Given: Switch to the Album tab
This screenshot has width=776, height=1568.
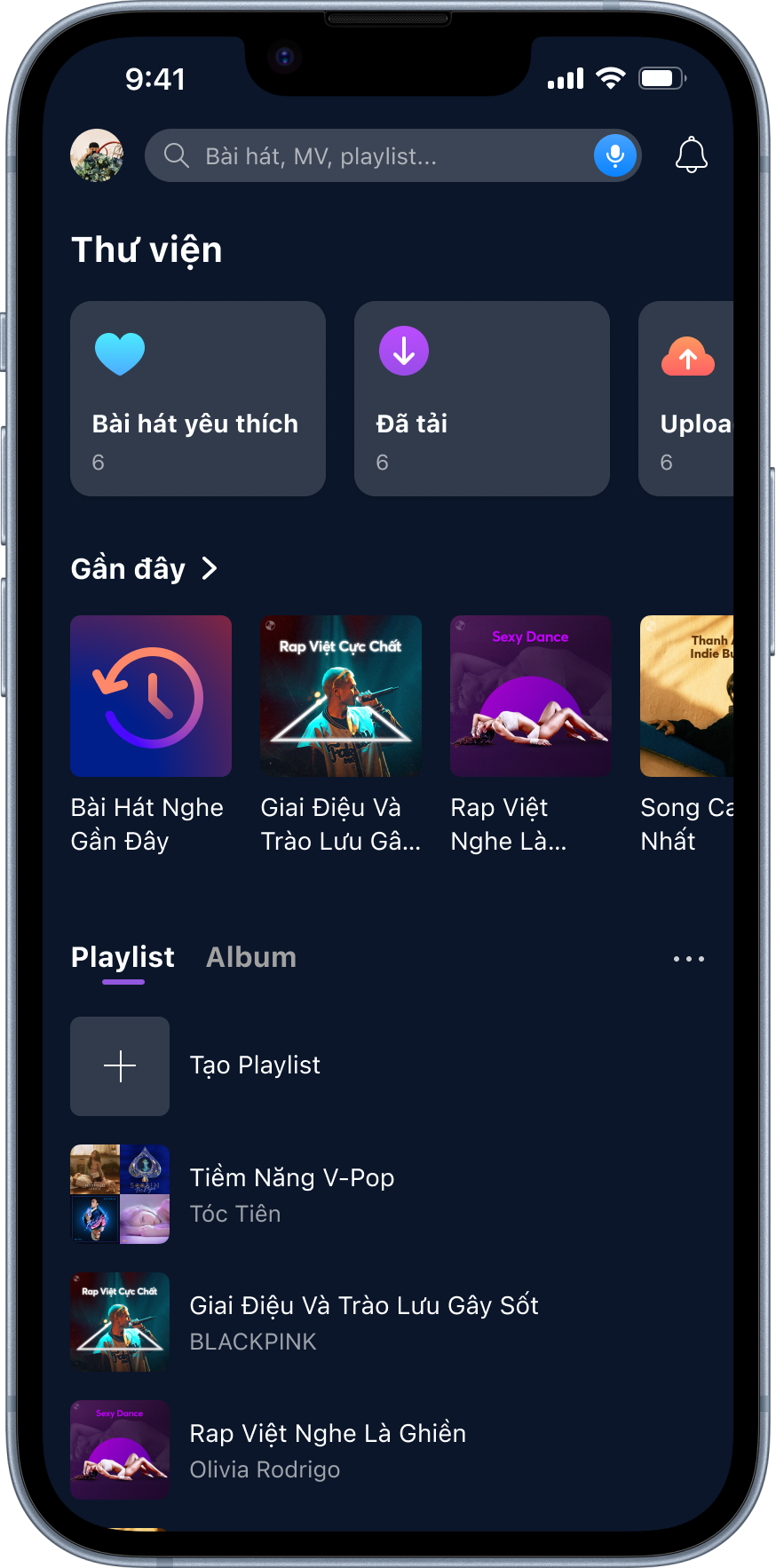Looking at the screenshot, I should [x=251, y=957].
